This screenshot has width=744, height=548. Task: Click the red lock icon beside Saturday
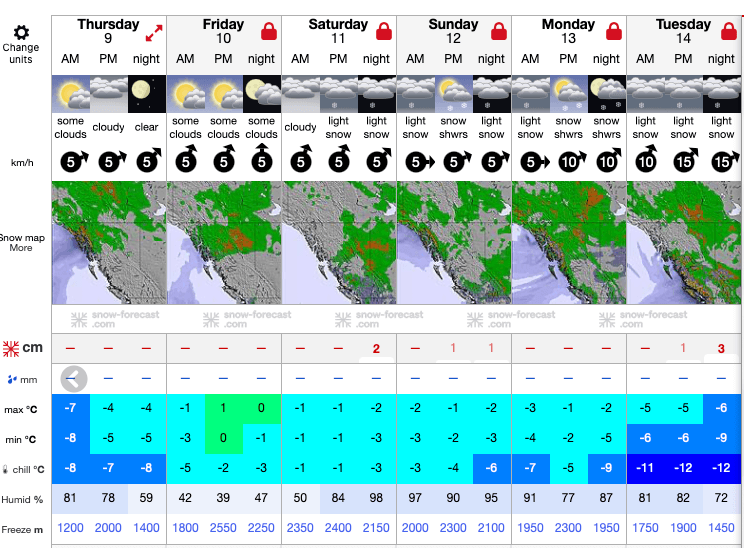[384, 32]
